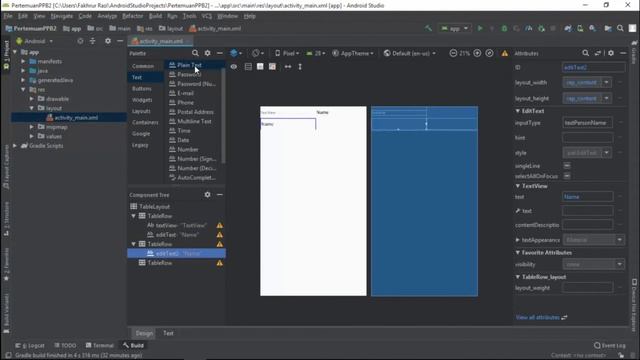The height and width of the screenshot is (360, 640).
Task: Open the File menu
Action: [x=8, y=16]
